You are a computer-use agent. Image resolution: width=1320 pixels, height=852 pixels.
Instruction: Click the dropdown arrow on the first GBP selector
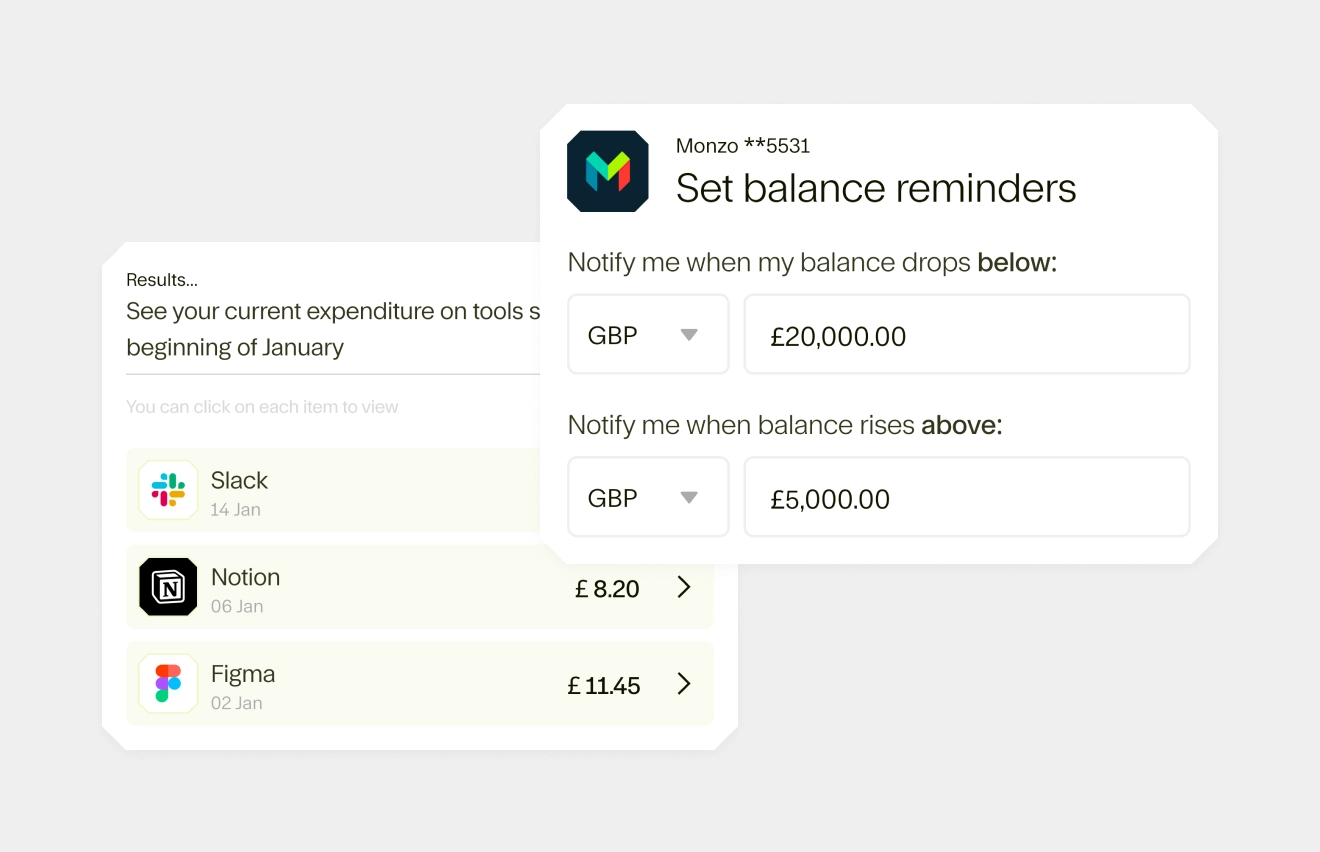point(690,337)
